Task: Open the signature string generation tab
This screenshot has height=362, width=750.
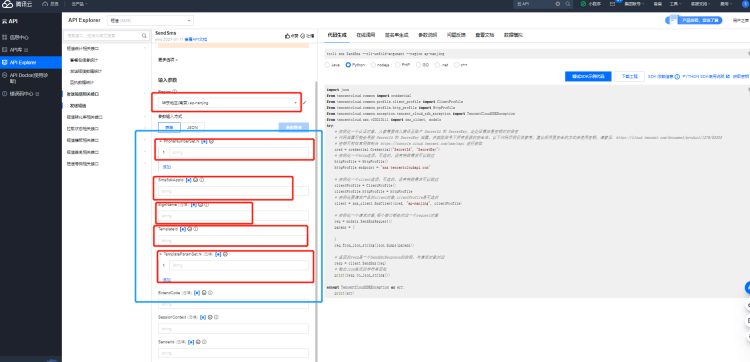Action: [x=397, y=35]
